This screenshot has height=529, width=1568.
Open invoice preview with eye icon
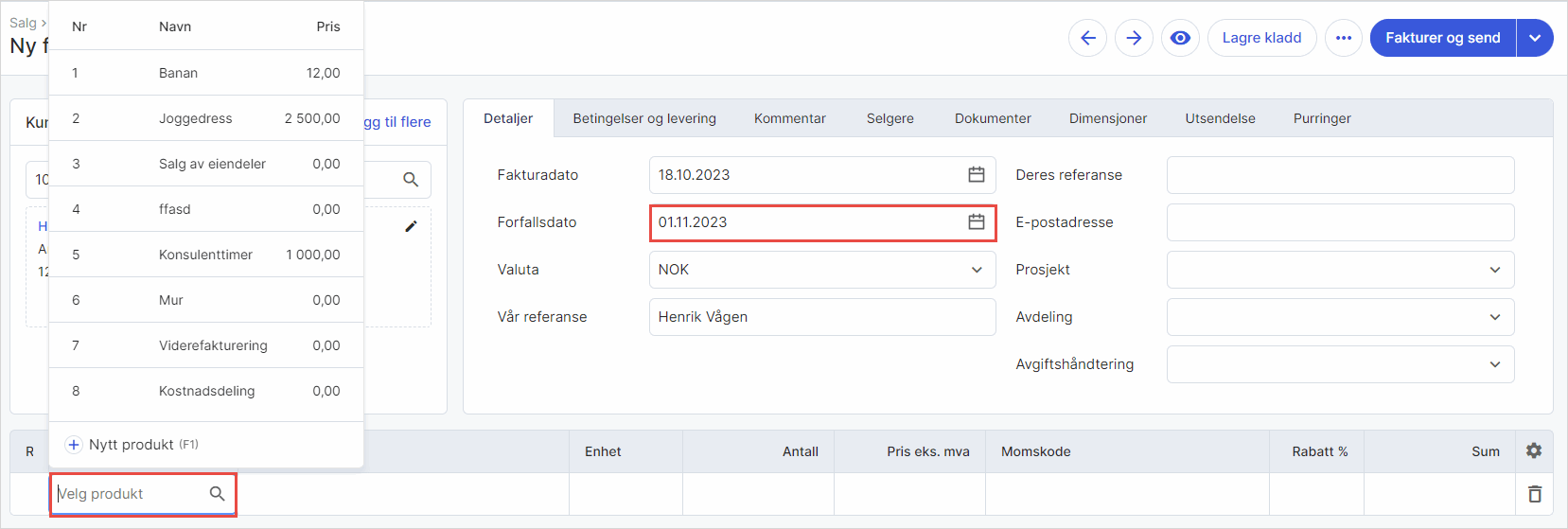coord(1180,38)
